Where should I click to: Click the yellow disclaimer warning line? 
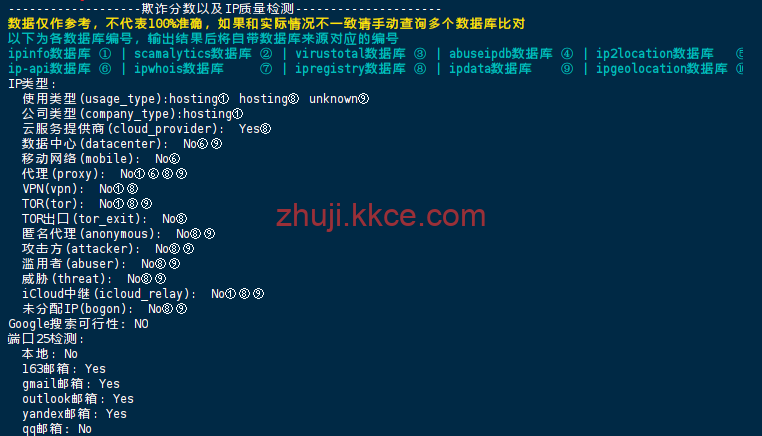266,23
